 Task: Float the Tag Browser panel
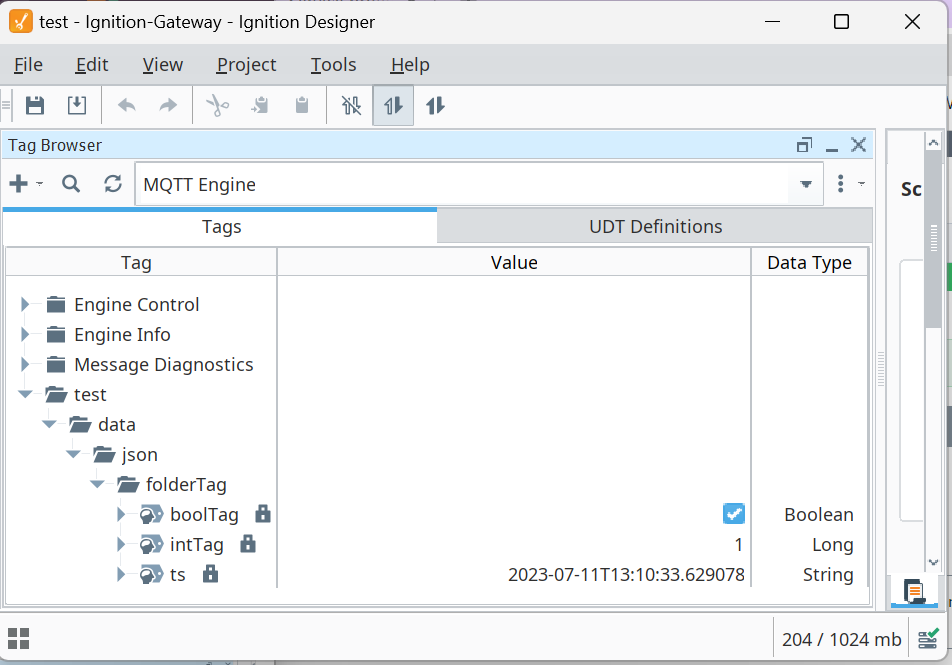[804, 145]
